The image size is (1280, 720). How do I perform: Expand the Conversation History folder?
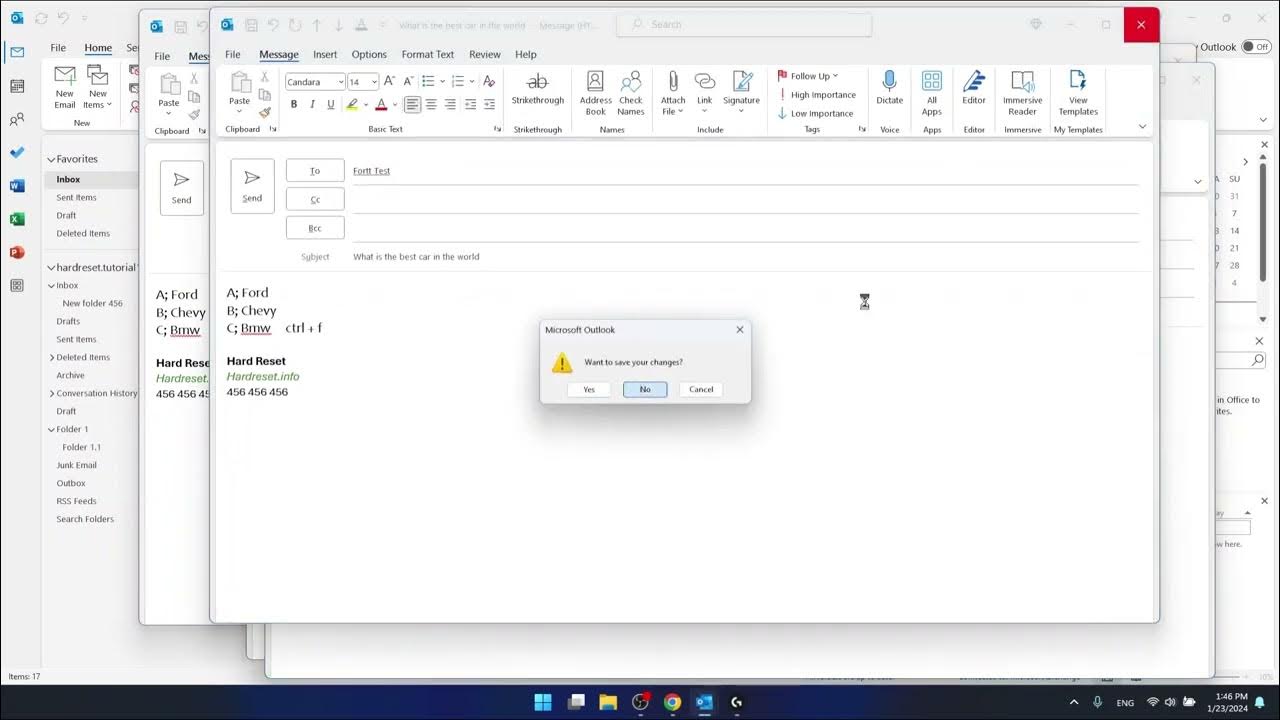(51, 393)
